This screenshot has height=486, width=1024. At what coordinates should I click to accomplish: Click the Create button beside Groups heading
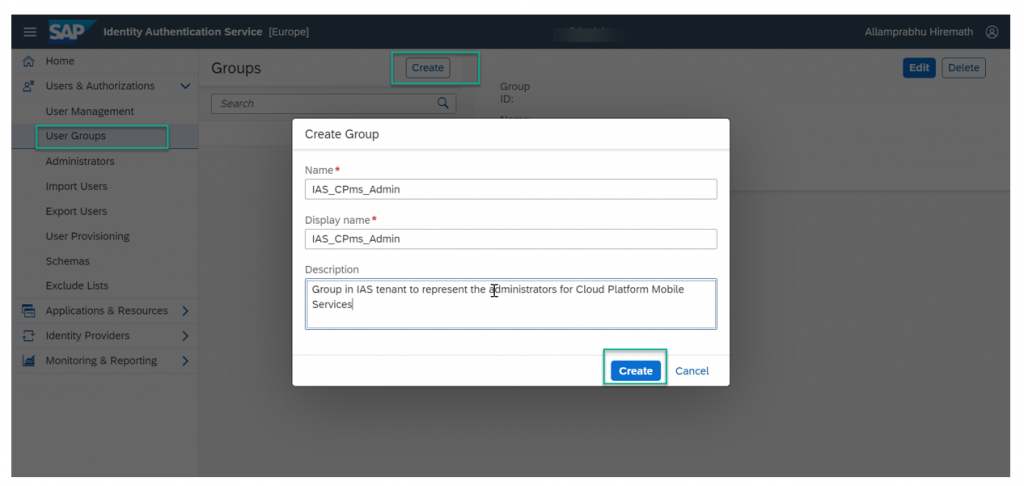point(428,68)
